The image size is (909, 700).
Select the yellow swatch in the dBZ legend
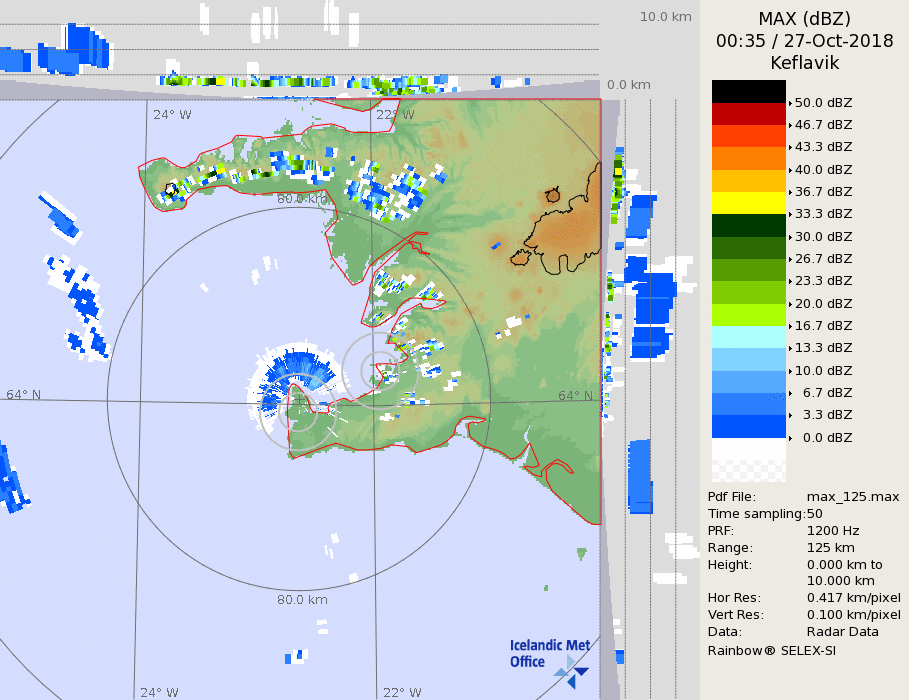pos(748,203)
